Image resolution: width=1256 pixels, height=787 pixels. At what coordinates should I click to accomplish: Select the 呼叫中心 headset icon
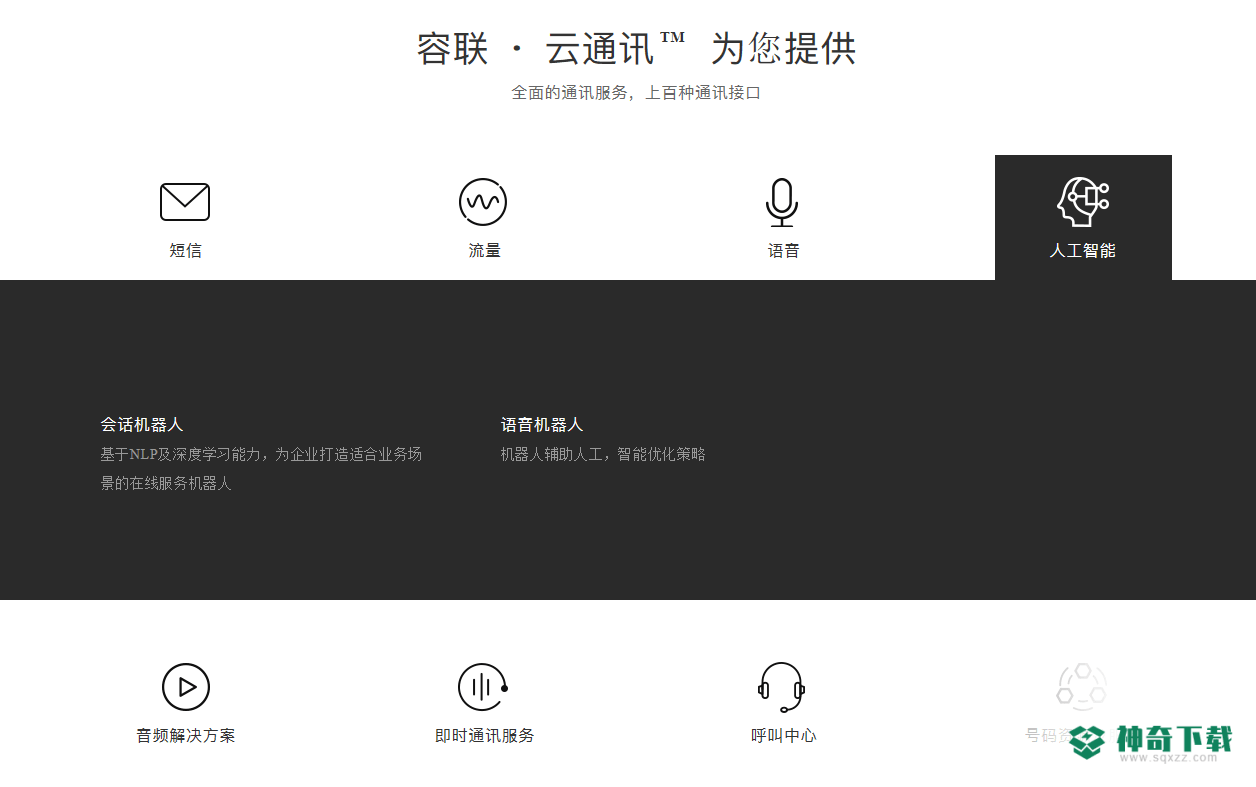[782, 687]
